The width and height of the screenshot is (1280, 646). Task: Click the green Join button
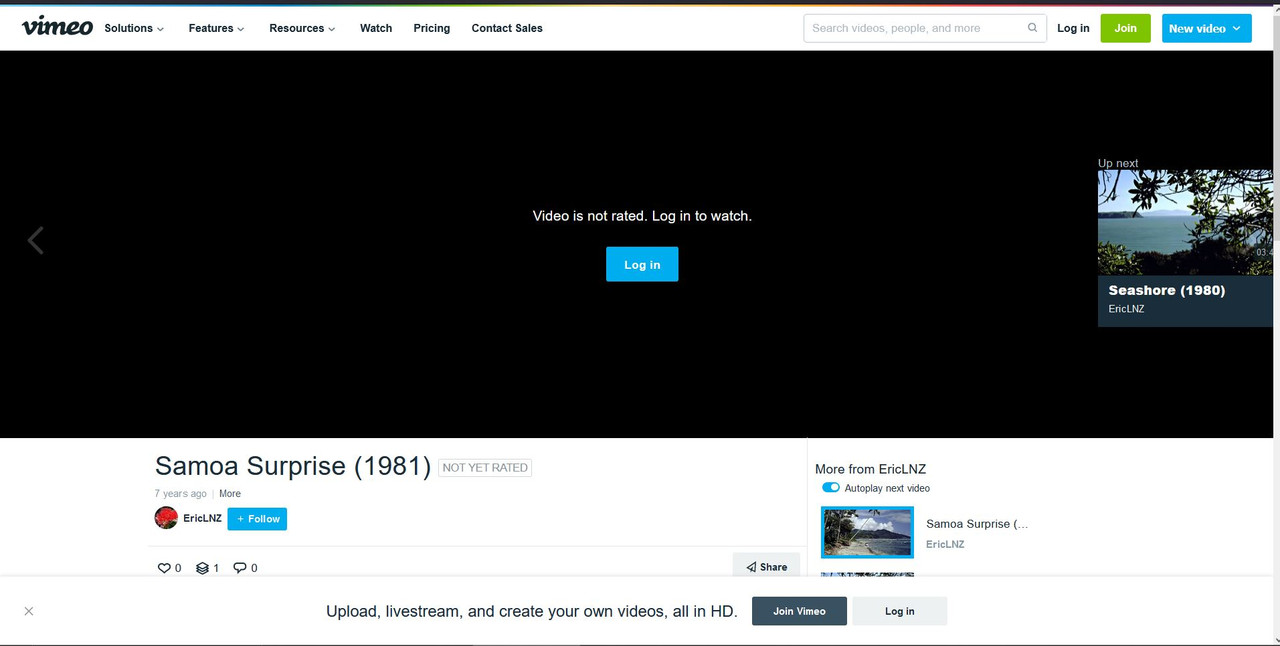pyautogui.click(x=1126, y=28)
